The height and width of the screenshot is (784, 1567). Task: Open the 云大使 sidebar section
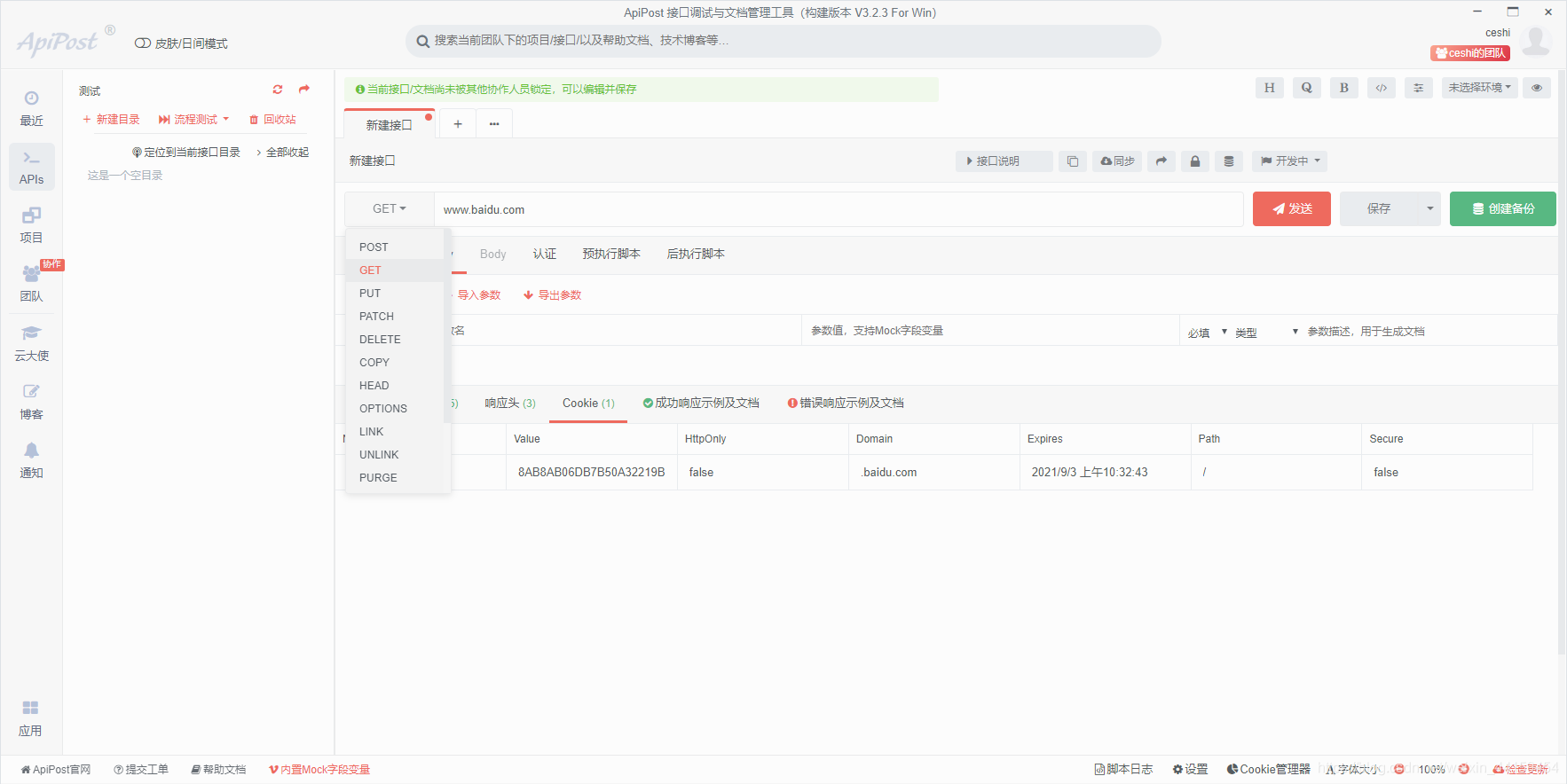click(31, 343)
